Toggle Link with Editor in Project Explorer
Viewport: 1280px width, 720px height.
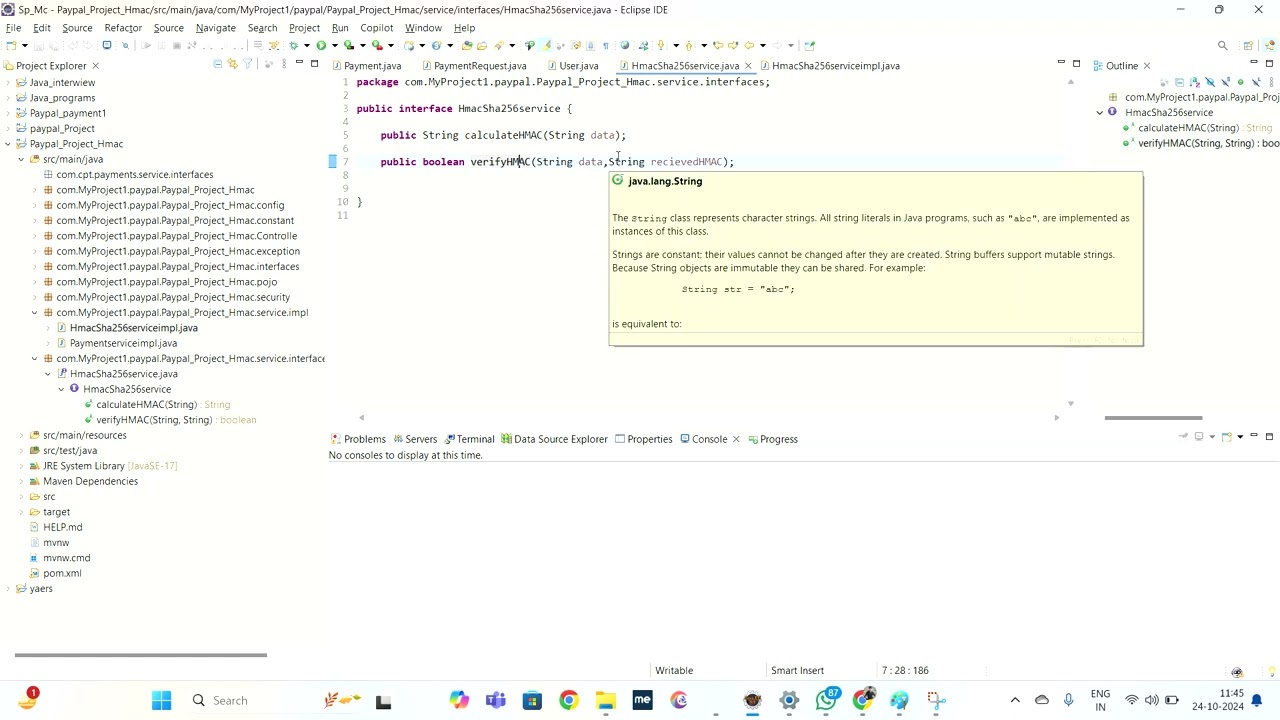coord(232,64)
